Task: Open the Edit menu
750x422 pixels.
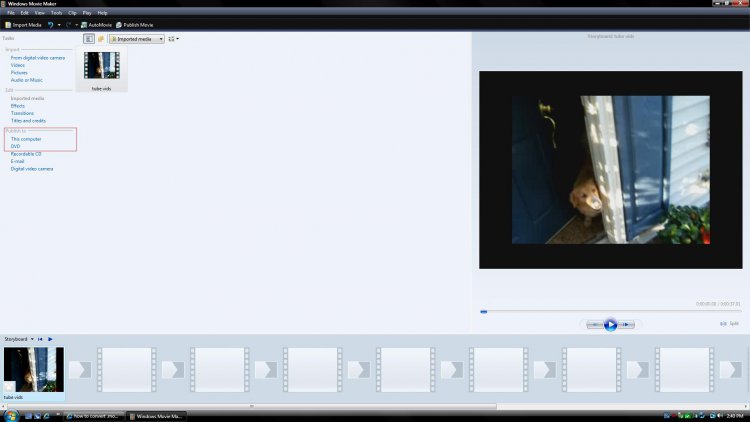Action: tap(24, 13)
